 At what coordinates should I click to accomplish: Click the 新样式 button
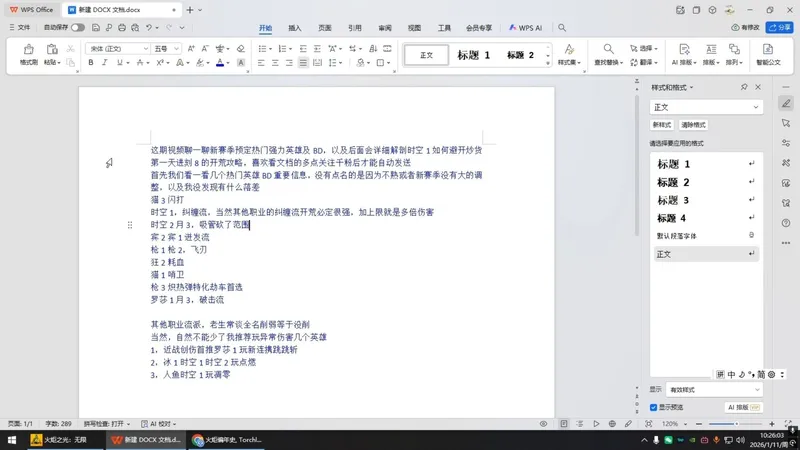[662, 125]
